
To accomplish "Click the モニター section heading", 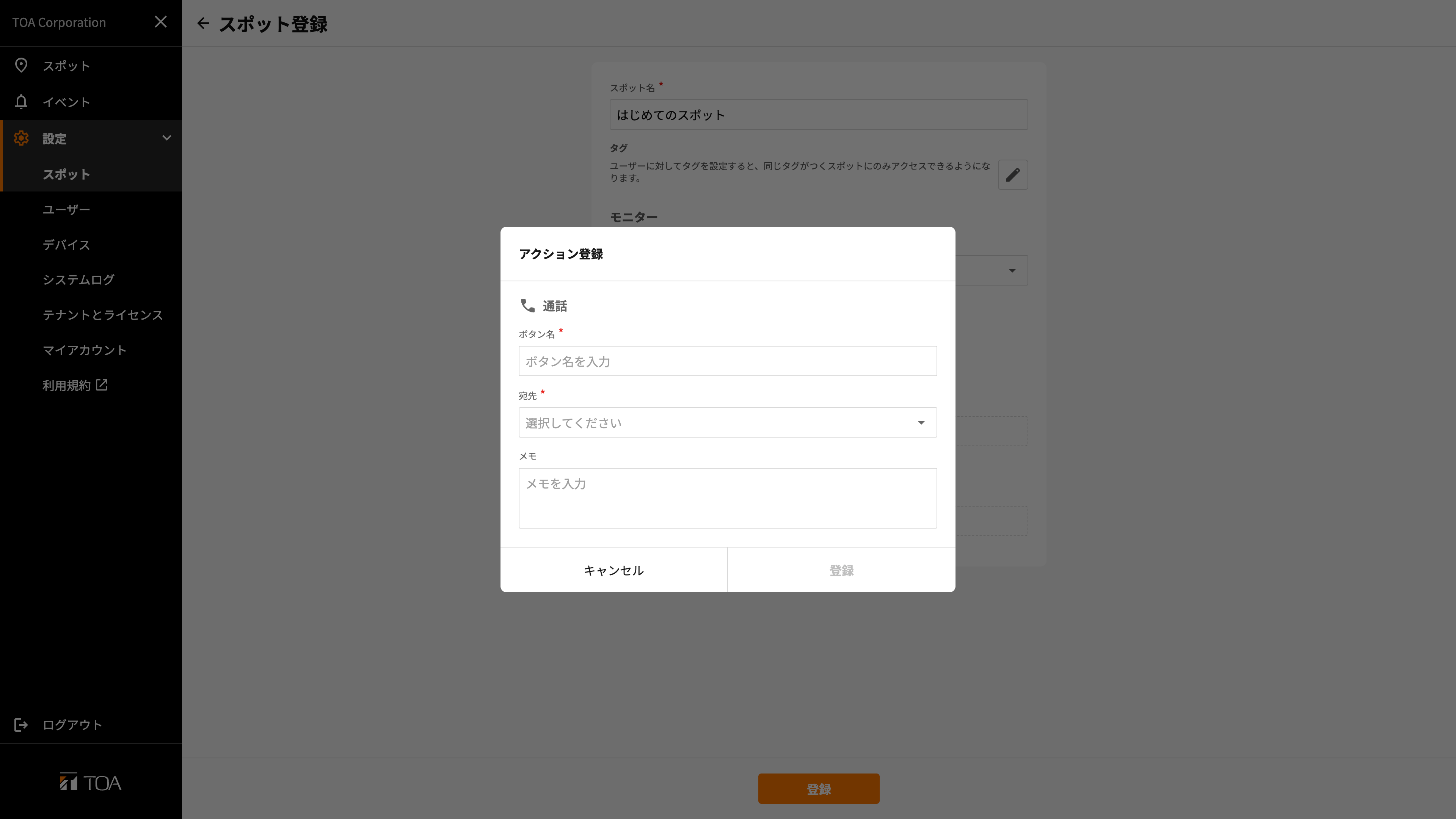I will (x=634, y=217).
